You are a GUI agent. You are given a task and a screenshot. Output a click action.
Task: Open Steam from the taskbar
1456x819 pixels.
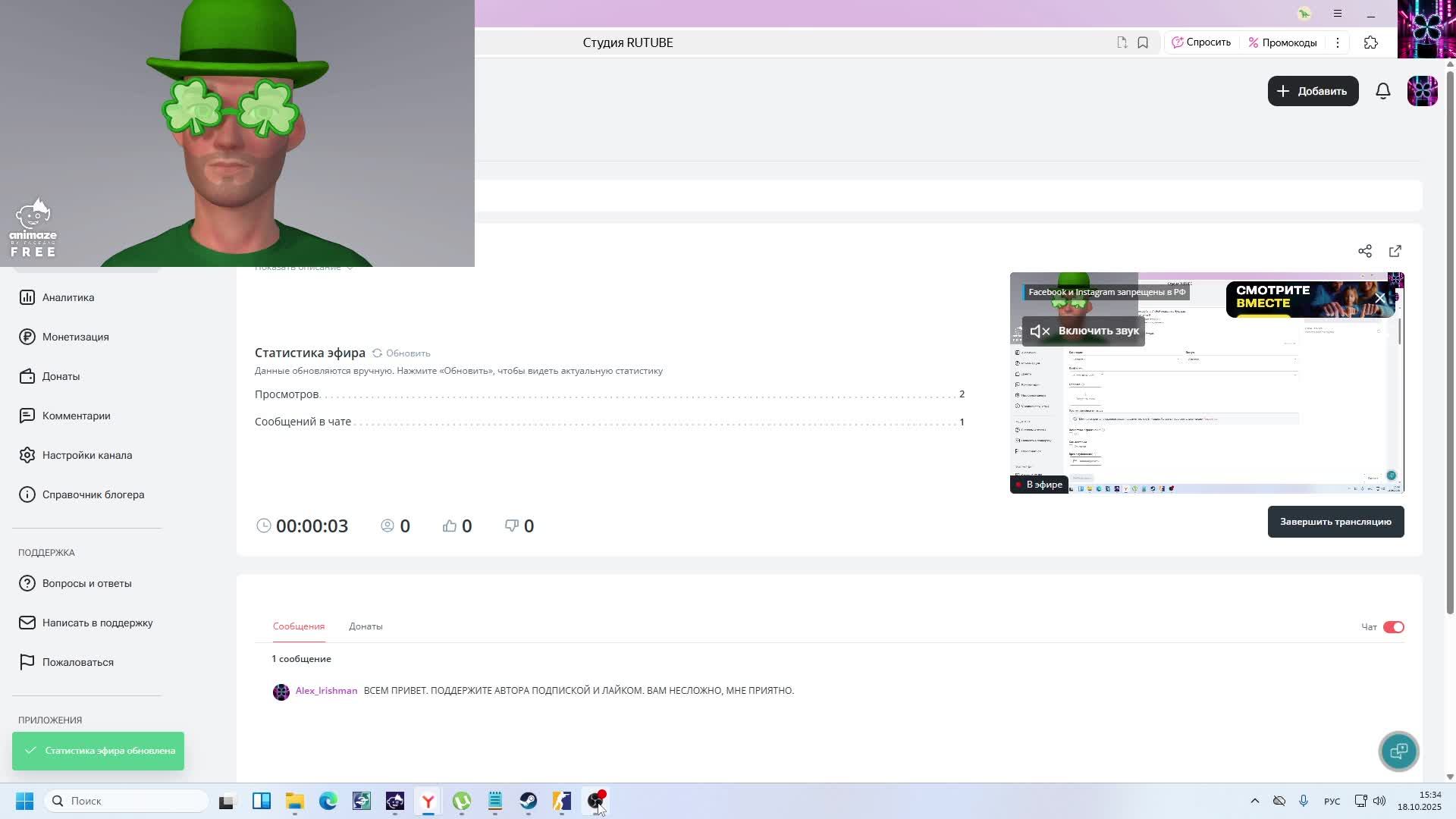click(x=529, y=801)
